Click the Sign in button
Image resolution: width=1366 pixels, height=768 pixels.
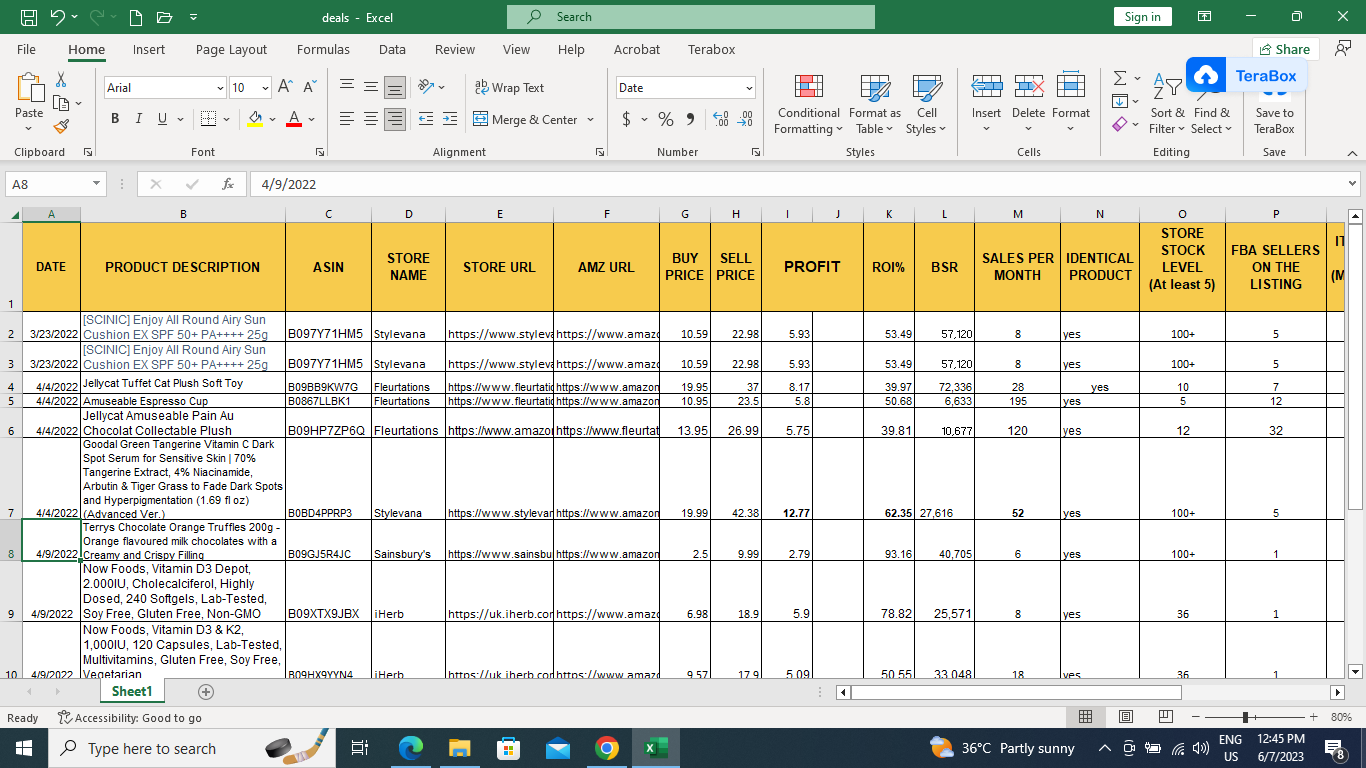(x=1142, y=17)
